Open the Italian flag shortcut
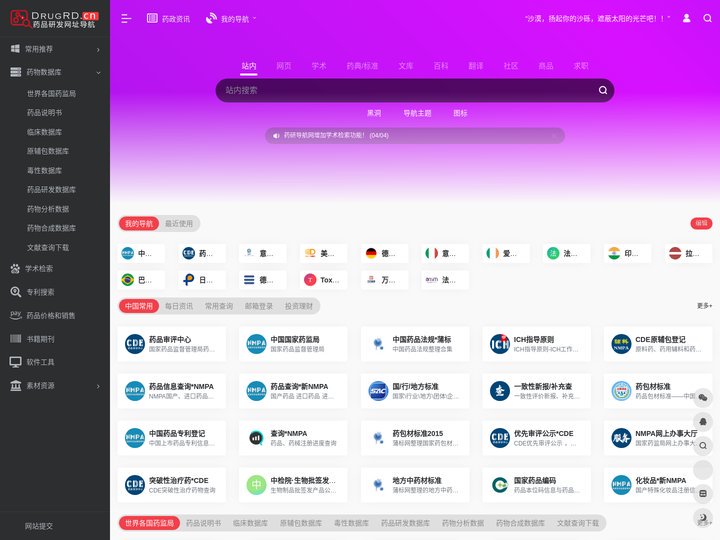The width and height of the screenshot is (720, 540). click(445, 253)
